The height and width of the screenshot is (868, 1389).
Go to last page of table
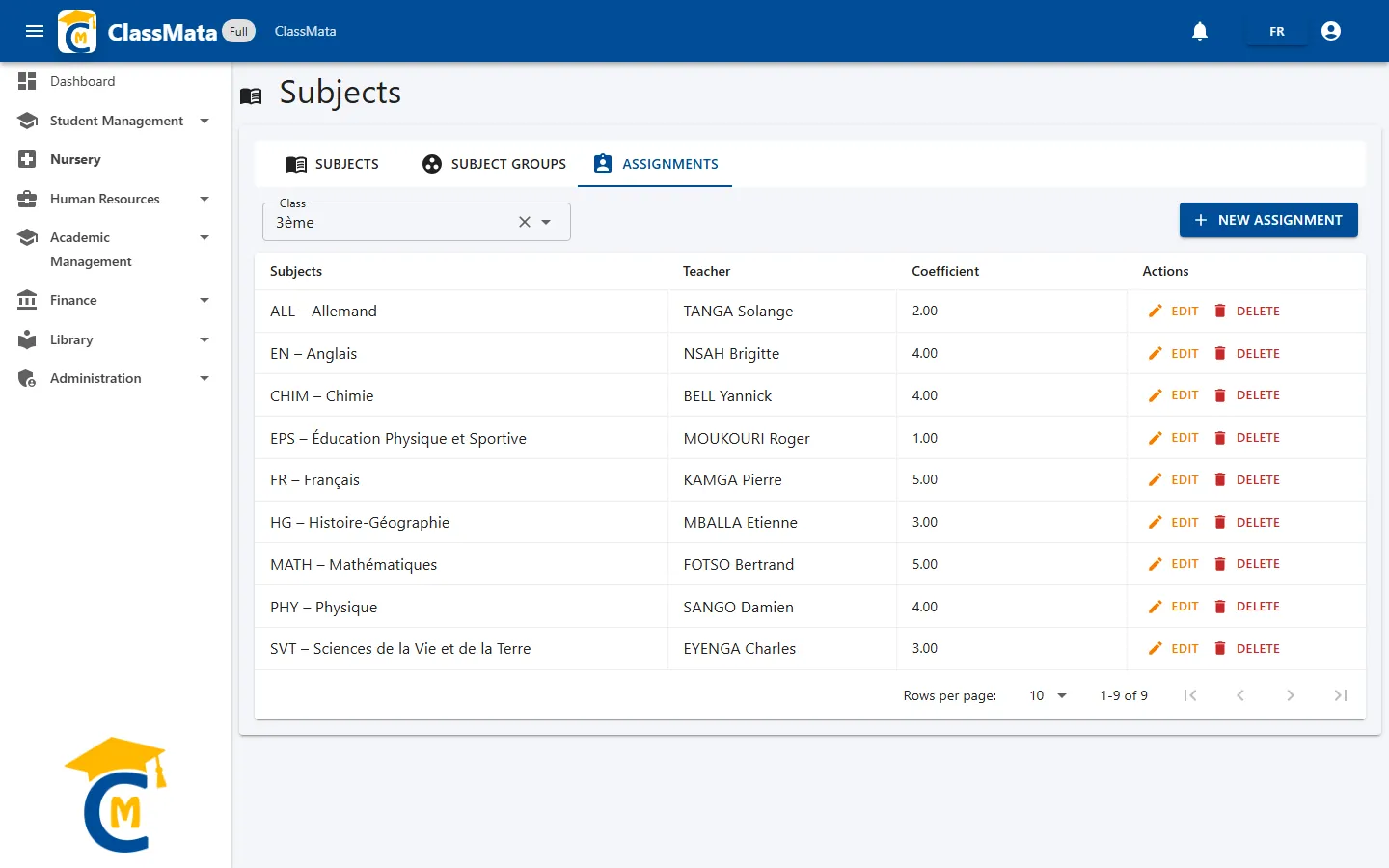tap(1341, 695)
